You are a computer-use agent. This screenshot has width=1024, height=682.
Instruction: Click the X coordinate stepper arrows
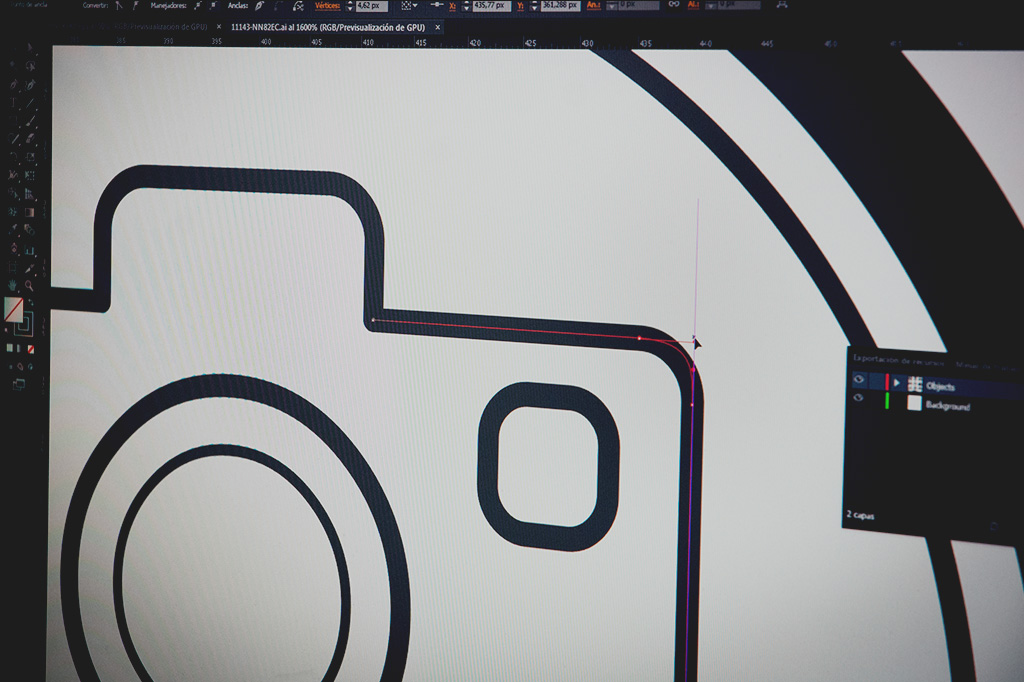466,6
